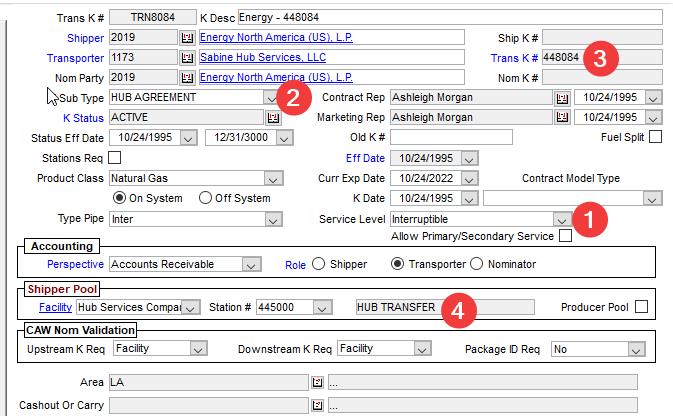Click the K Status lookup icon
673x416 pixels.
(x=271, y=117)
